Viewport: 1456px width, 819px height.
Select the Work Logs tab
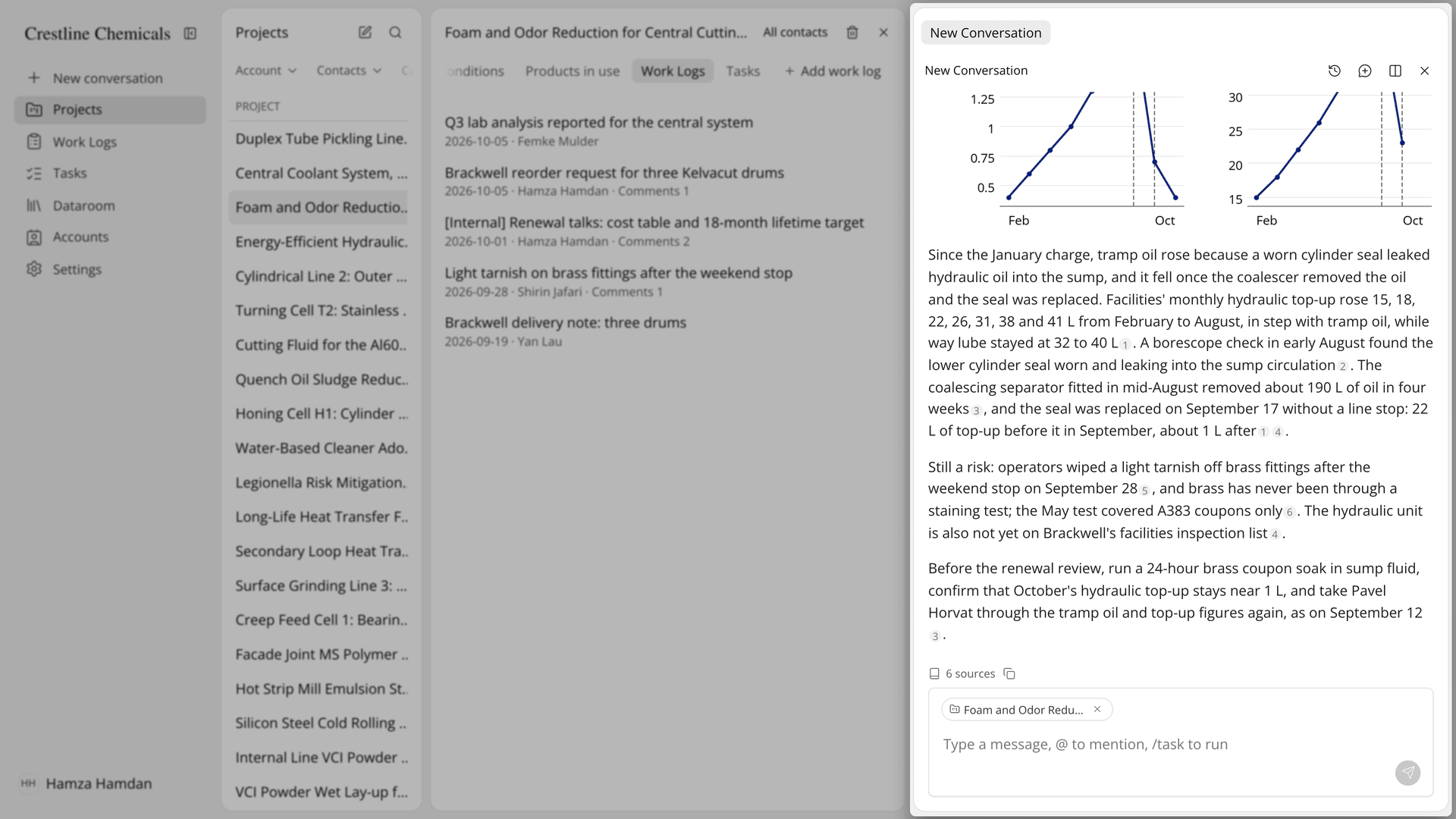point(673,71)
